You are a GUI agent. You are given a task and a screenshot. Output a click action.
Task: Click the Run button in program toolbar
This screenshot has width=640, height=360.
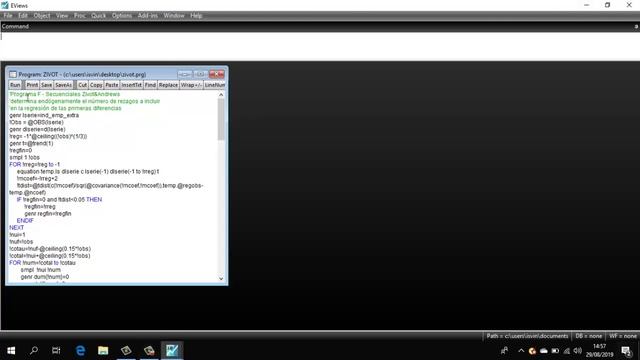coord(15,85)
